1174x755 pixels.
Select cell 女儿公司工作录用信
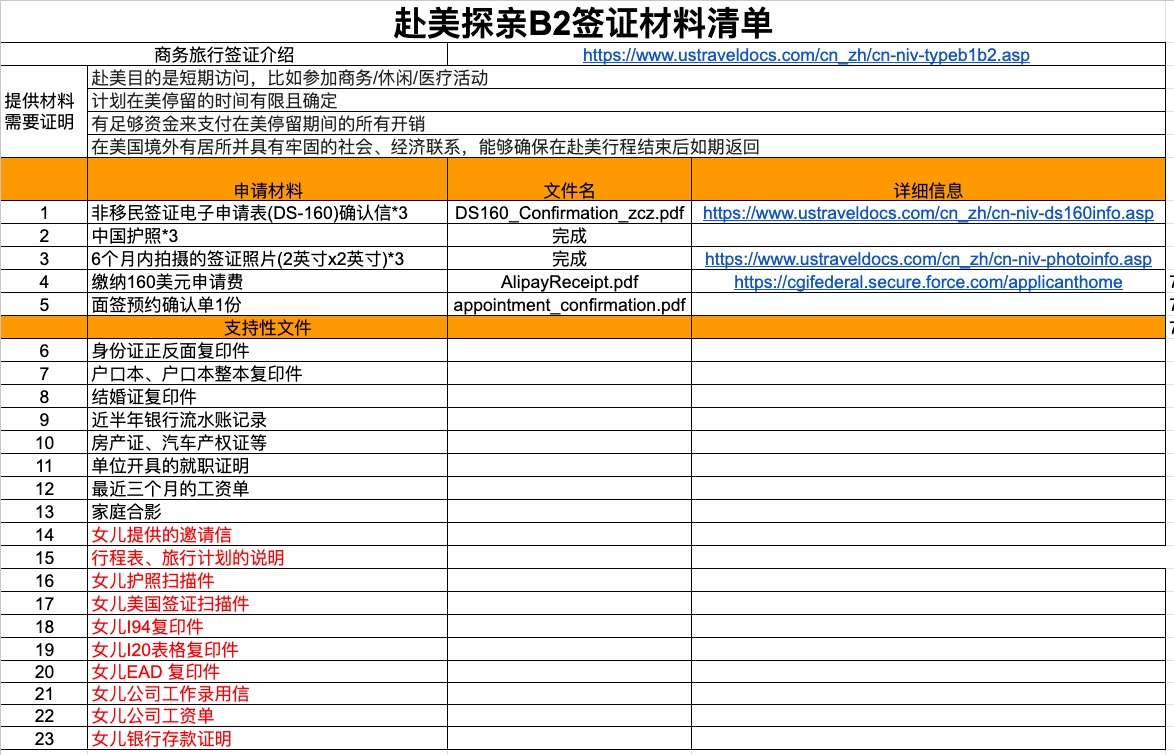pos(267,694)
